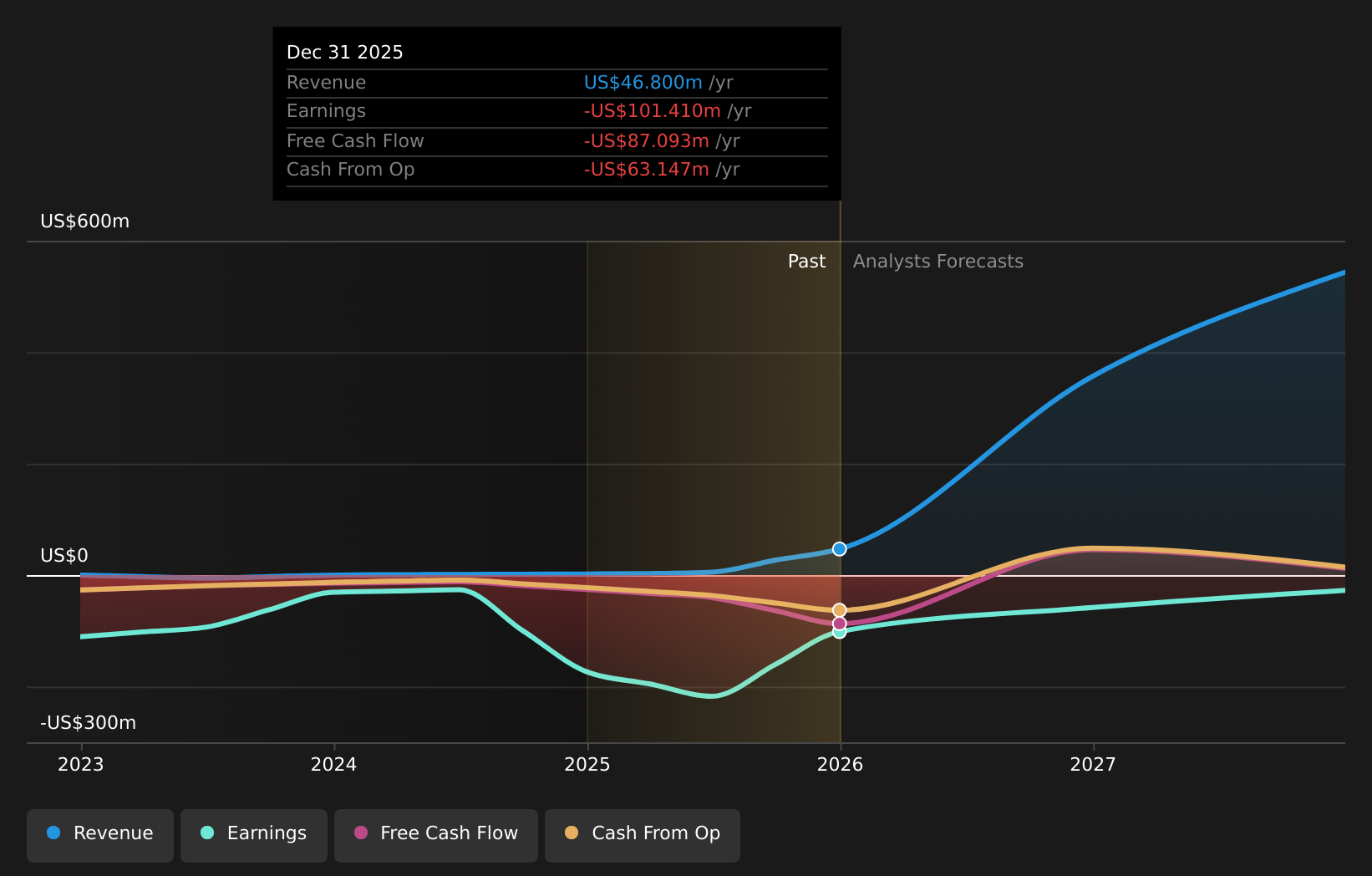Toggle the Revenue series visibility
The height and width of the screenshot is (876, 1372).
point(99,833)
